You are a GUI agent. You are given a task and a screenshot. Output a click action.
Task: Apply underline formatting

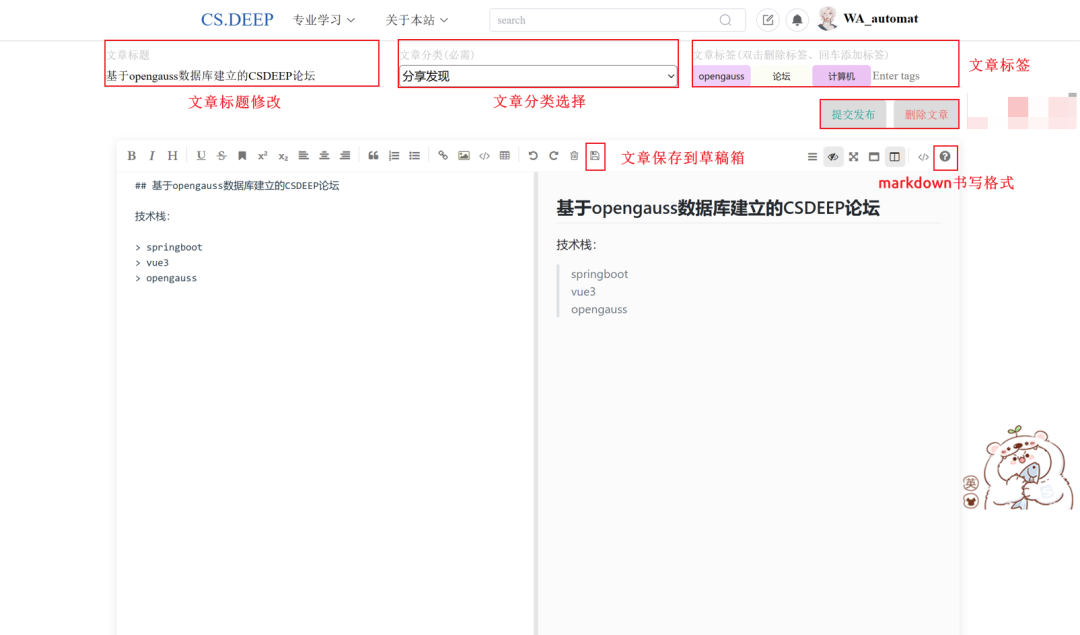(200, 156)
